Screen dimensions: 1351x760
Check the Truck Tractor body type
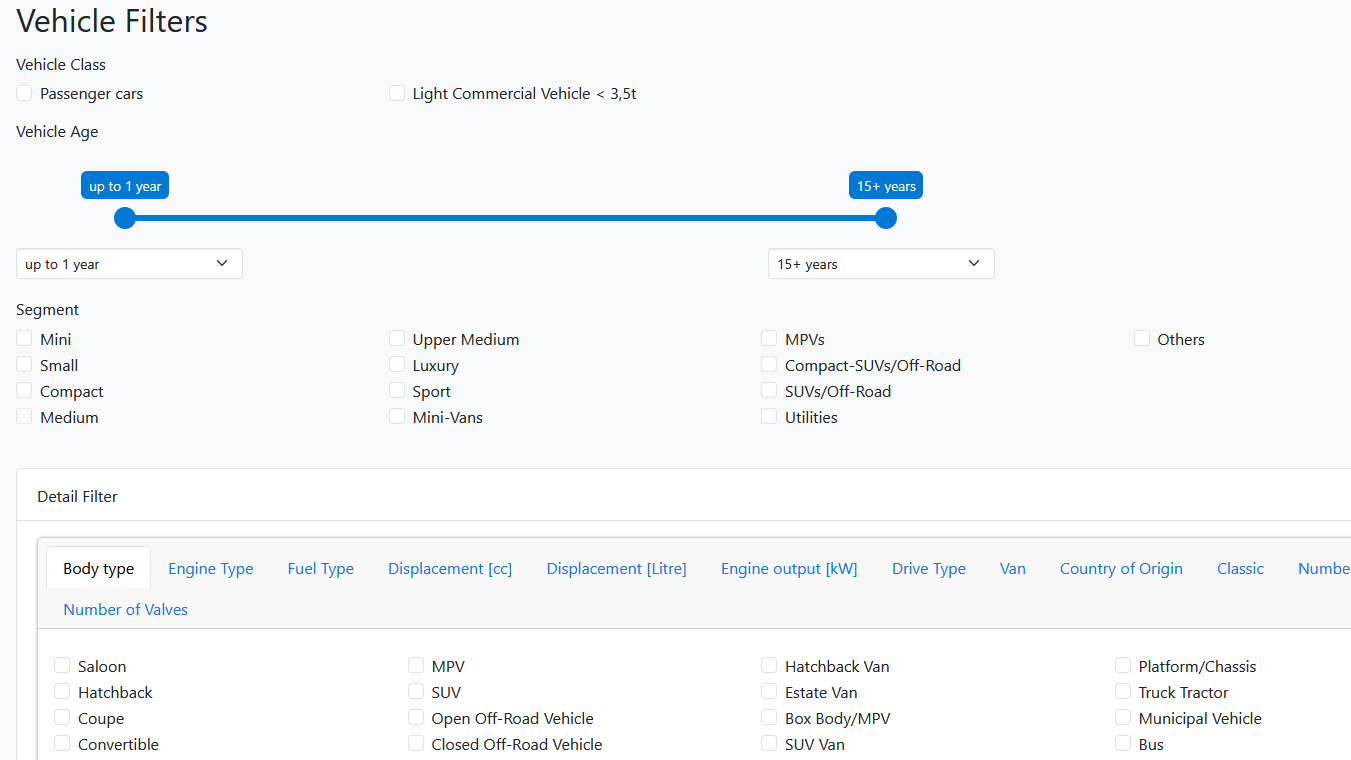pos(1123,692)
